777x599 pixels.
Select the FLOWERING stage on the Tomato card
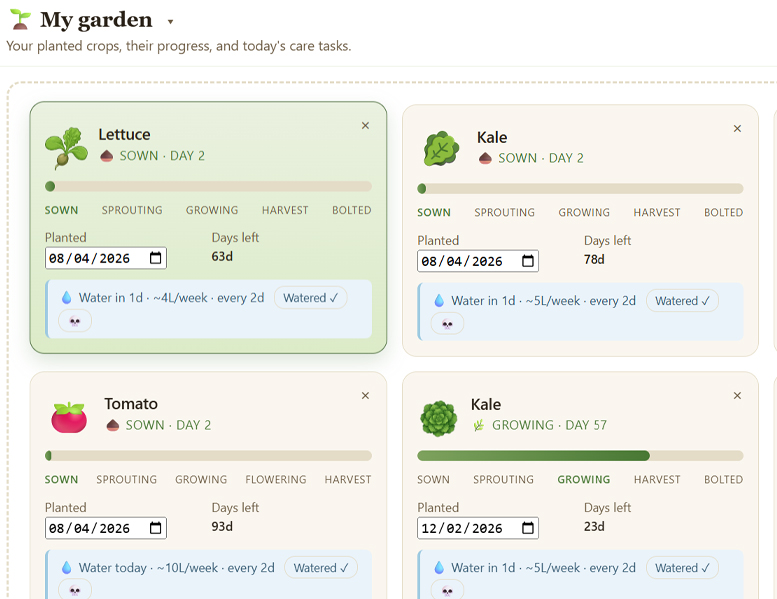click(x=276, y=480)
